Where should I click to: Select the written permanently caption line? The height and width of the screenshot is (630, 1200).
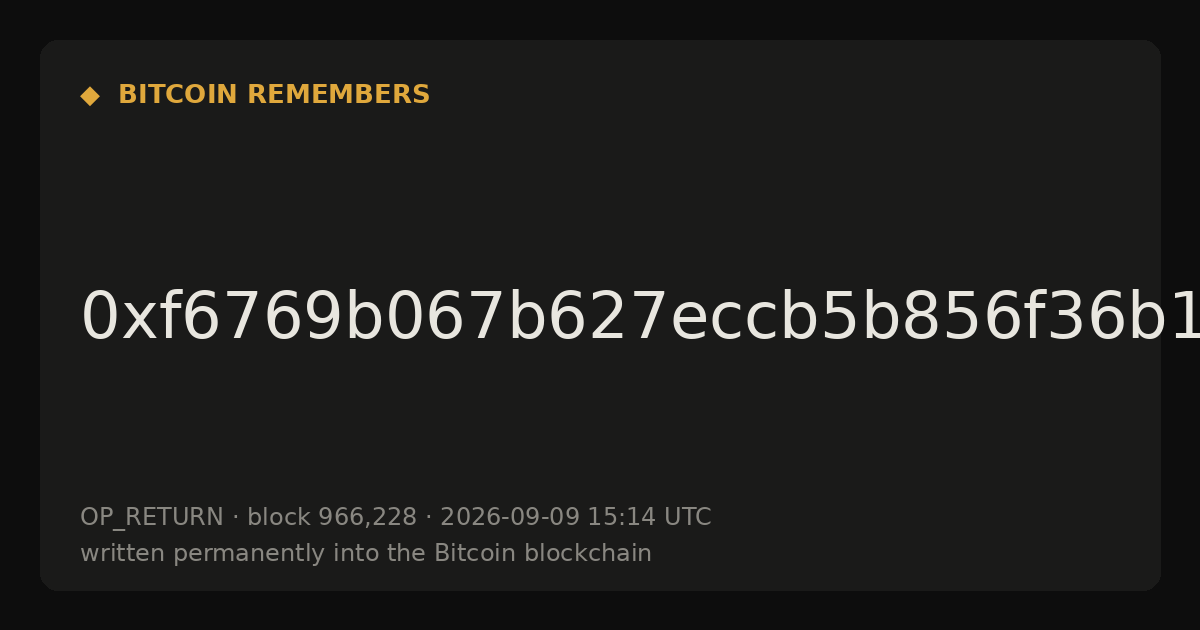pos(366,553)
